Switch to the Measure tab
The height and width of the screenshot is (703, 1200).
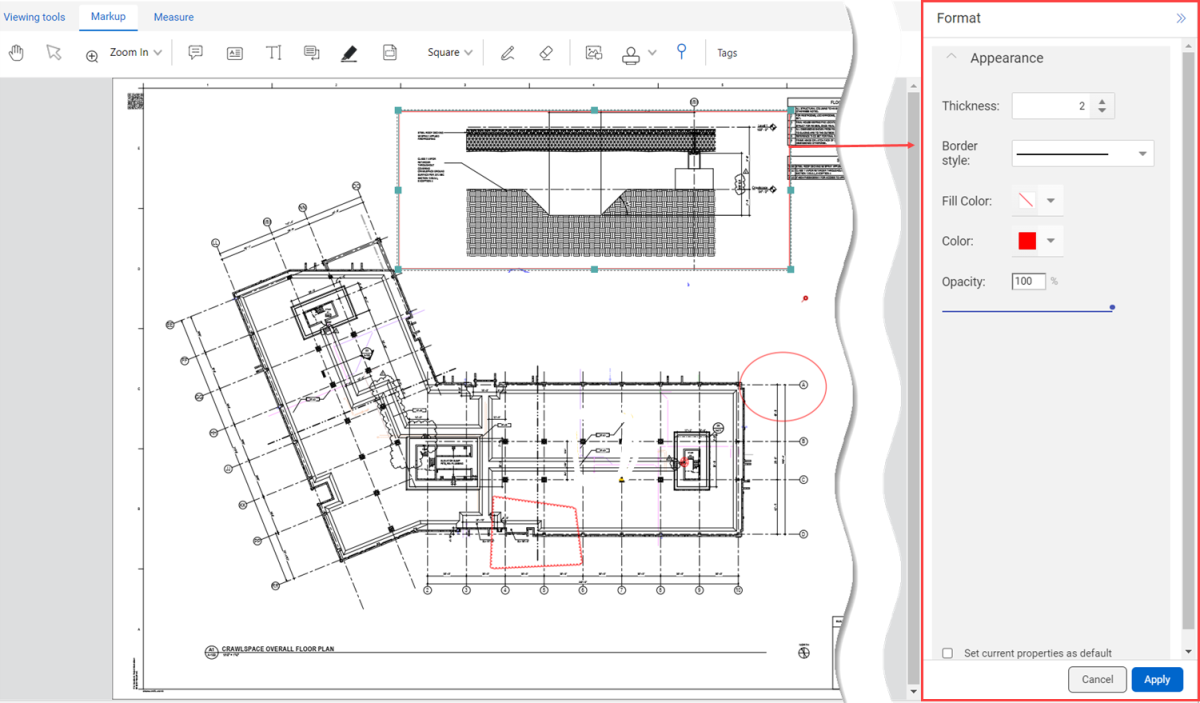(x=174, y=17)
